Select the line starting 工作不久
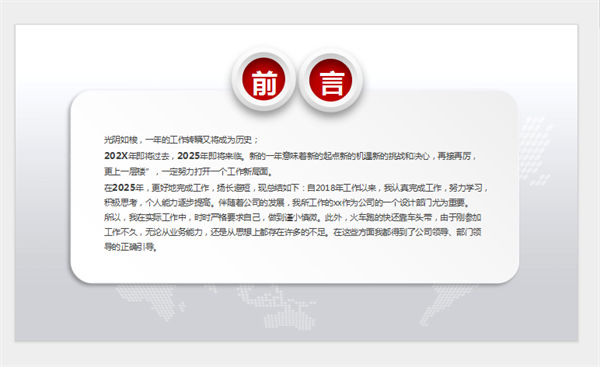 (x=293, y=232)
